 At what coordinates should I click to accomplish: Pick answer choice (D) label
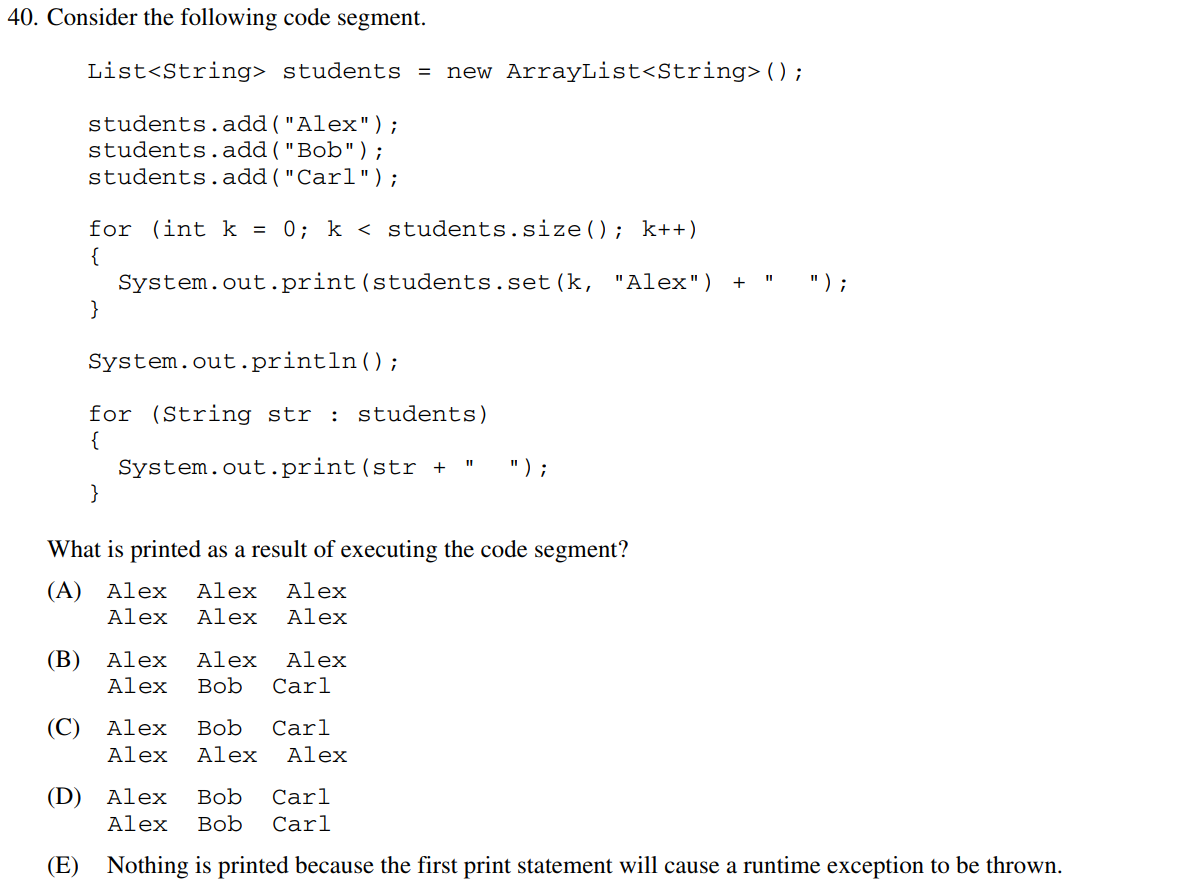[64, 797]
